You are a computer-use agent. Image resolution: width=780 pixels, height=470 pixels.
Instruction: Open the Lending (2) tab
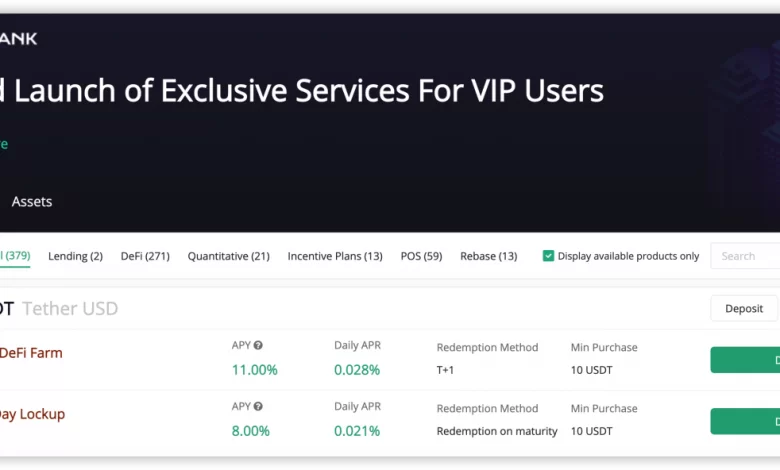(x=75, y=256)
